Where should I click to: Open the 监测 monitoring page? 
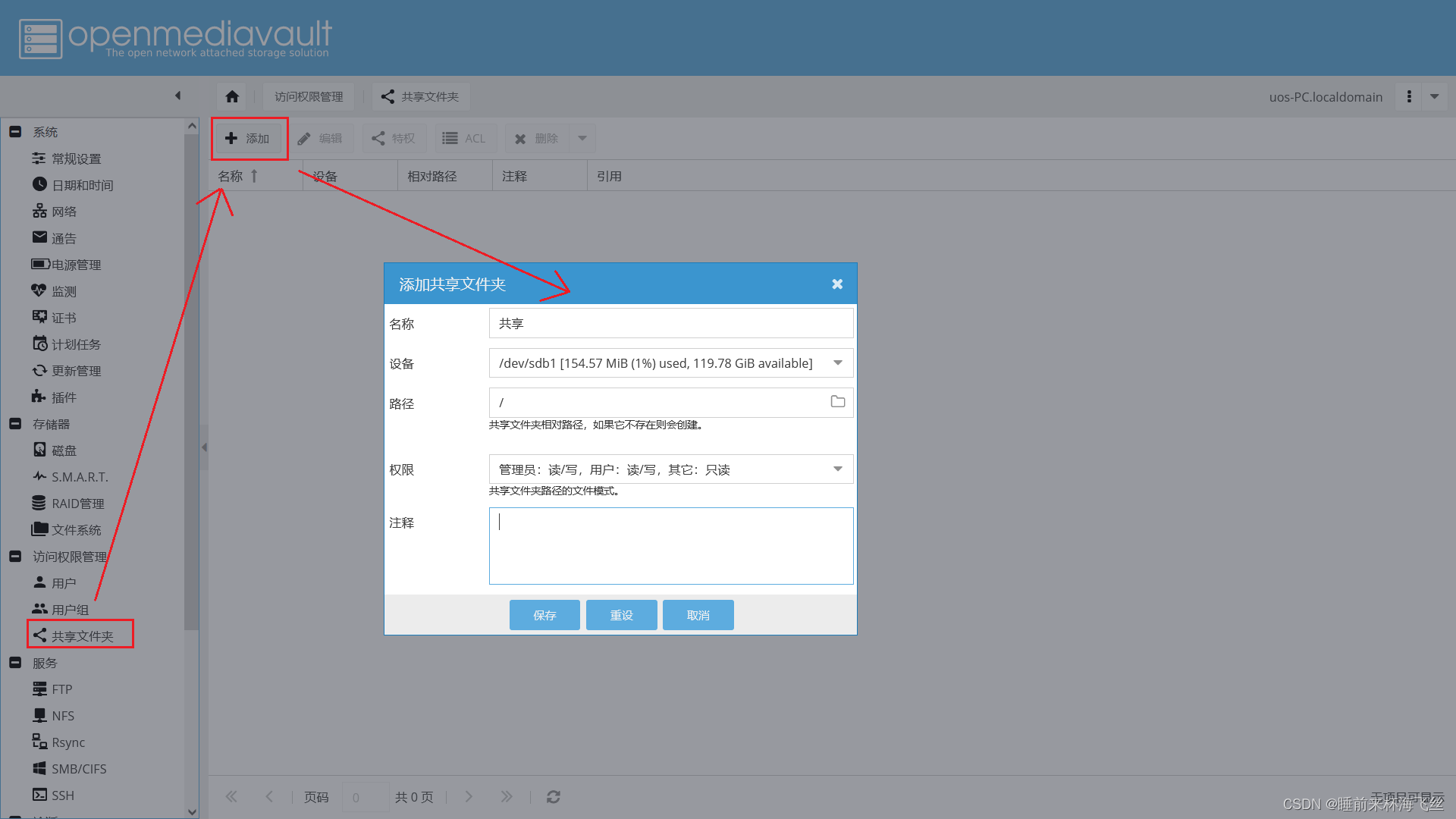click(63, 291)
